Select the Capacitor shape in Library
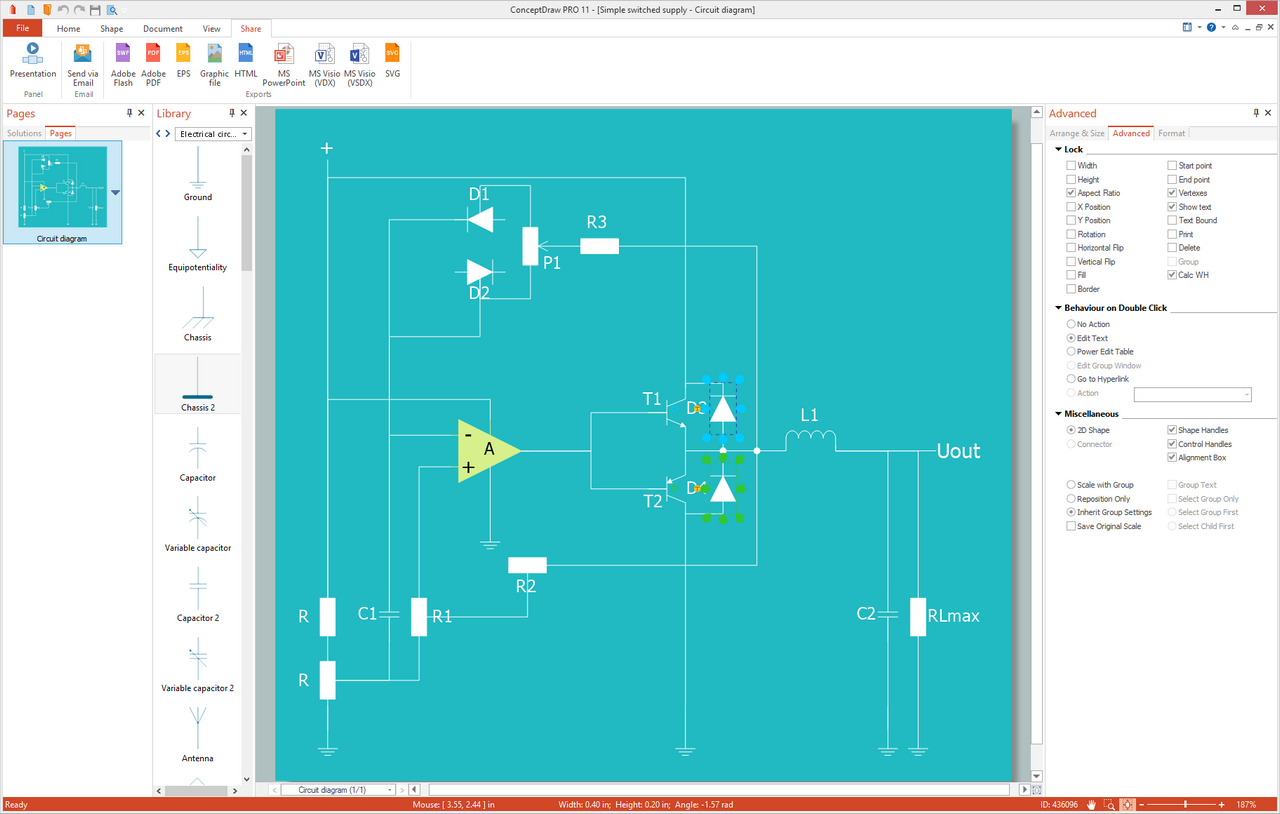Screen dimensions: 1280x814 [x=198, y=455]
